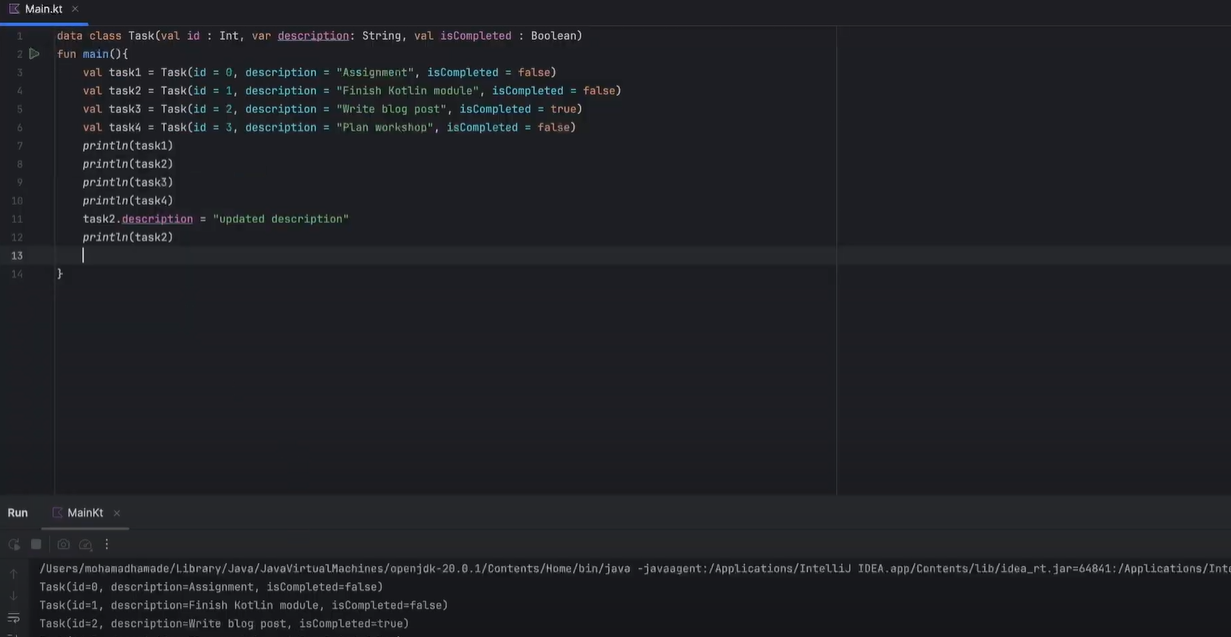Close the MainKt run tab

tap(116, 513)
